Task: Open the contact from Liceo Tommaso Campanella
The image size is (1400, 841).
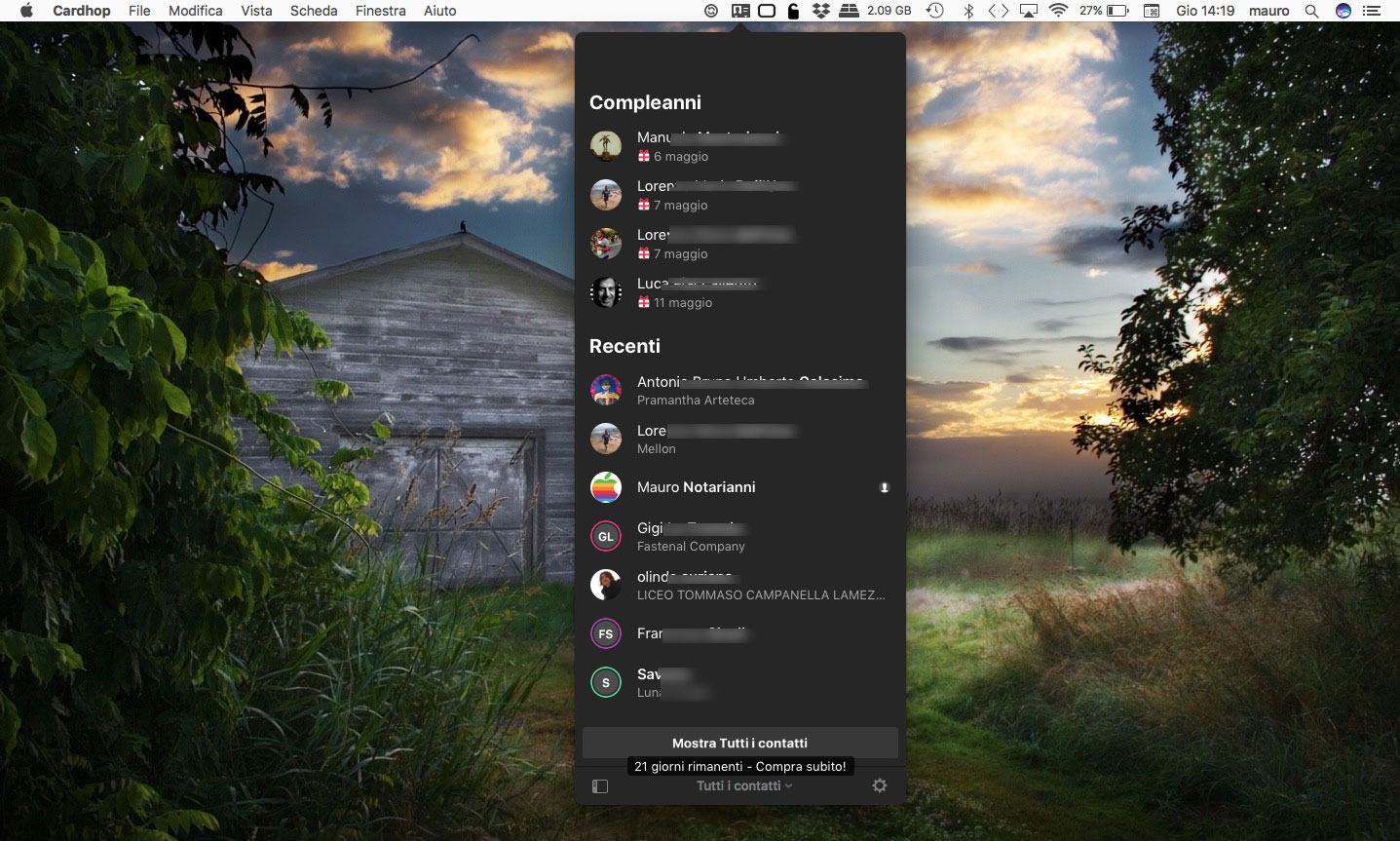Action: click(x=740, y=585)
